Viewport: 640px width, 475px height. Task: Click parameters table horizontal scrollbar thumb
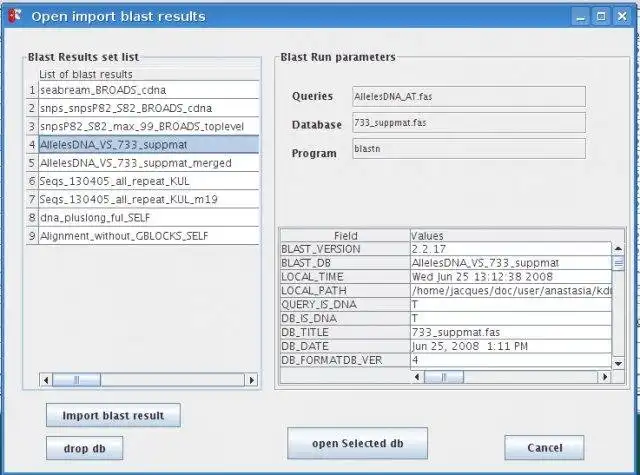tap(444, 377)
